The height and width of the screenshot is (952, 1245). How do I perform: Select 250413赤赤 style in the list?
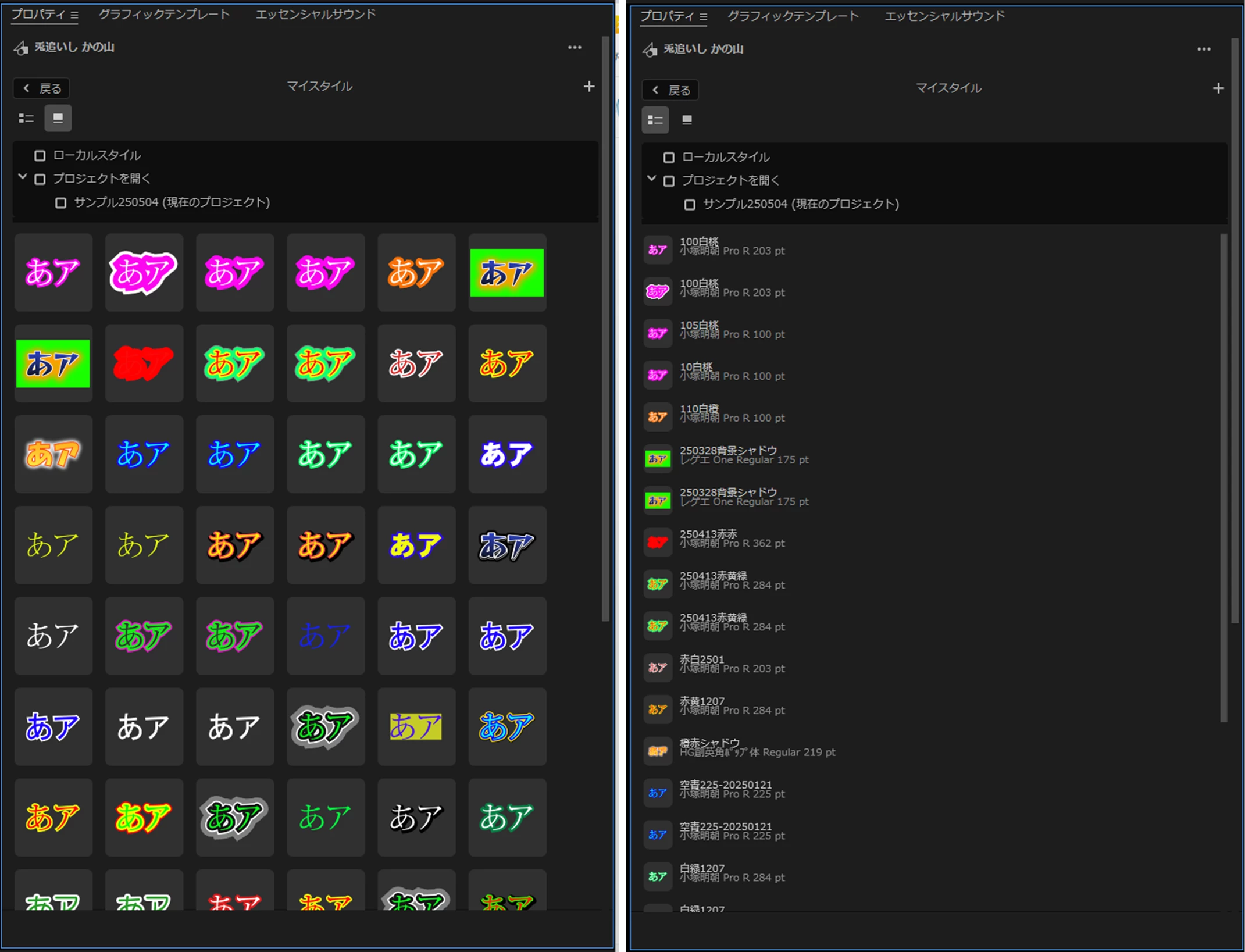pyautogui.click(x=708, y=539)
